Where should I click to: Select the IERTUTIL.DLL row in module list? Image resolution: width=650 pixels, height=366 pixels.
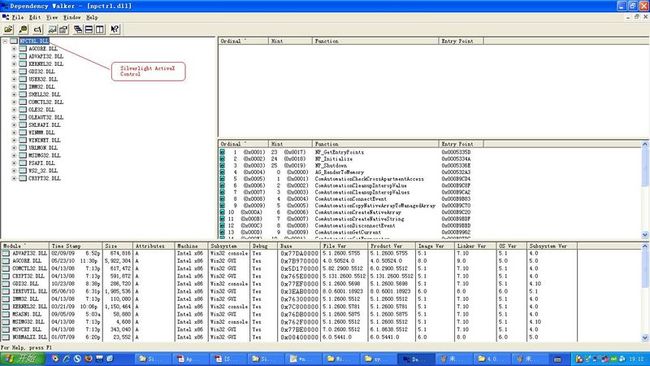[290, 291]
